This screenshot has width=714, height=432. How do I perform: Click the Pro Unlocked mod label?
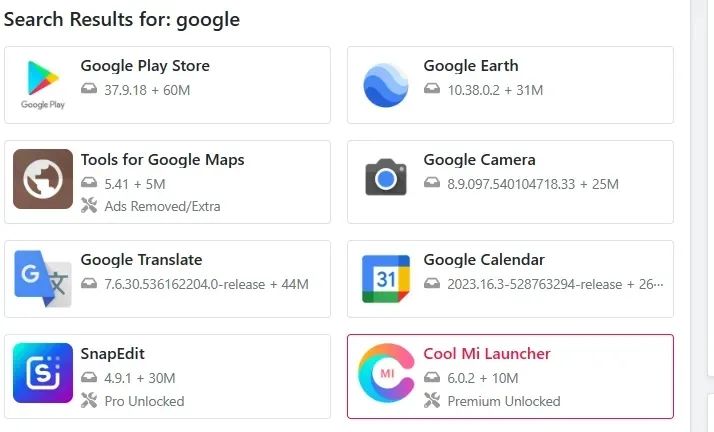144,401
